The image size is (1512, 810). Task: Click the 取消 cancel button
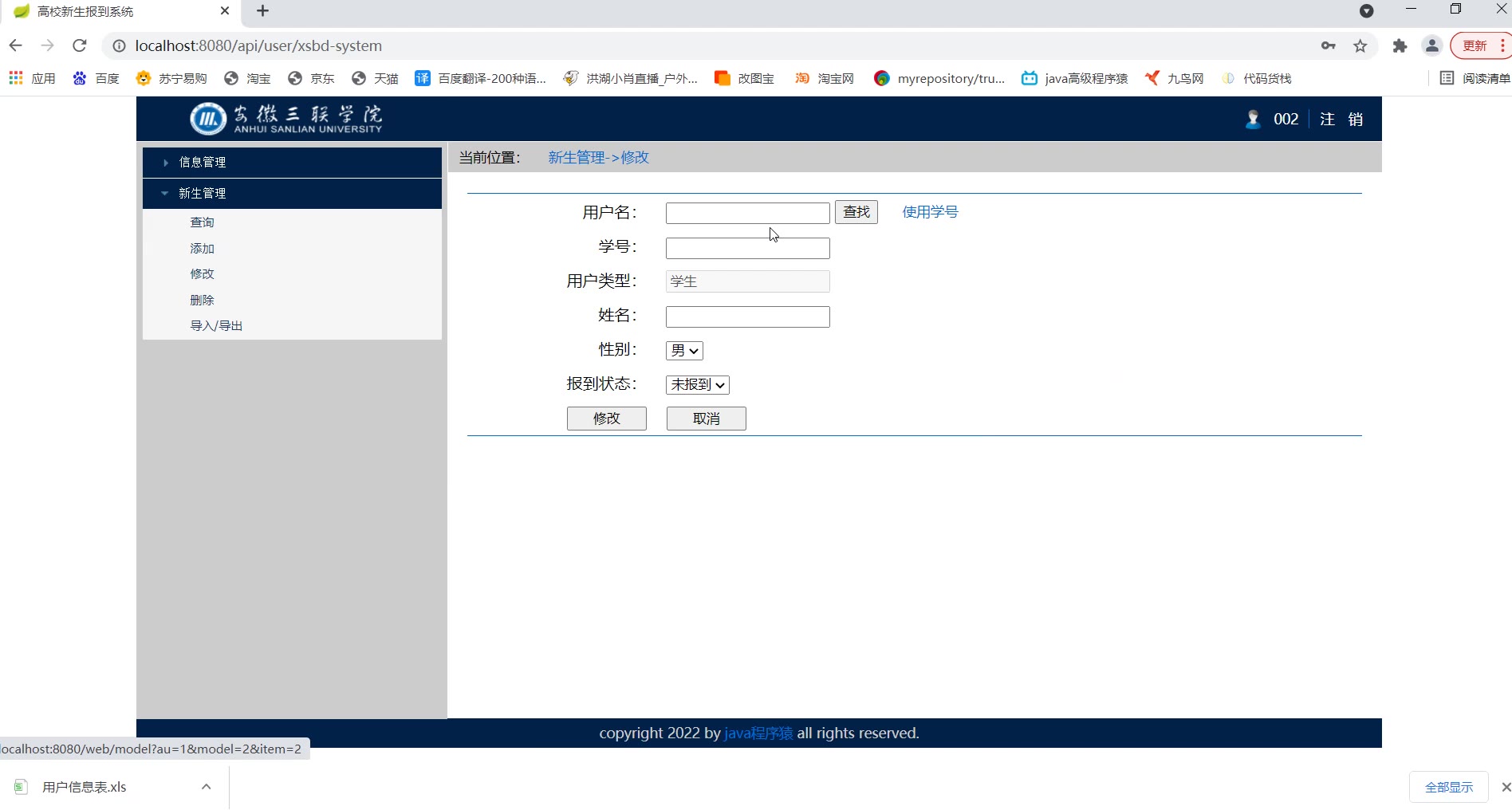click(x=707, y=419)
